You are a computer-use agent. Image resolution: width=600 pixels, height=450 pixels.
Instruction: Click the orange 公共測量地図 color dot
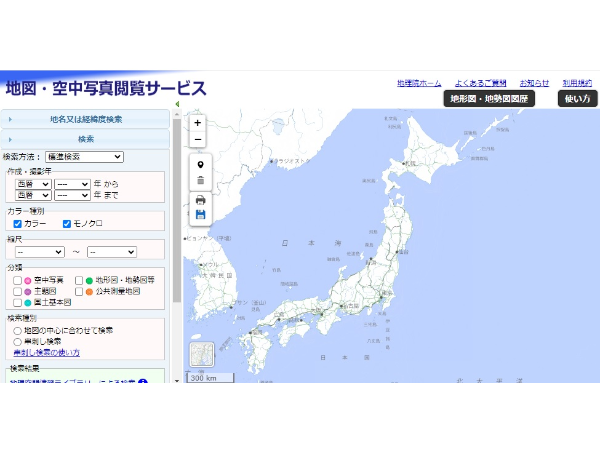pos(89,292)
